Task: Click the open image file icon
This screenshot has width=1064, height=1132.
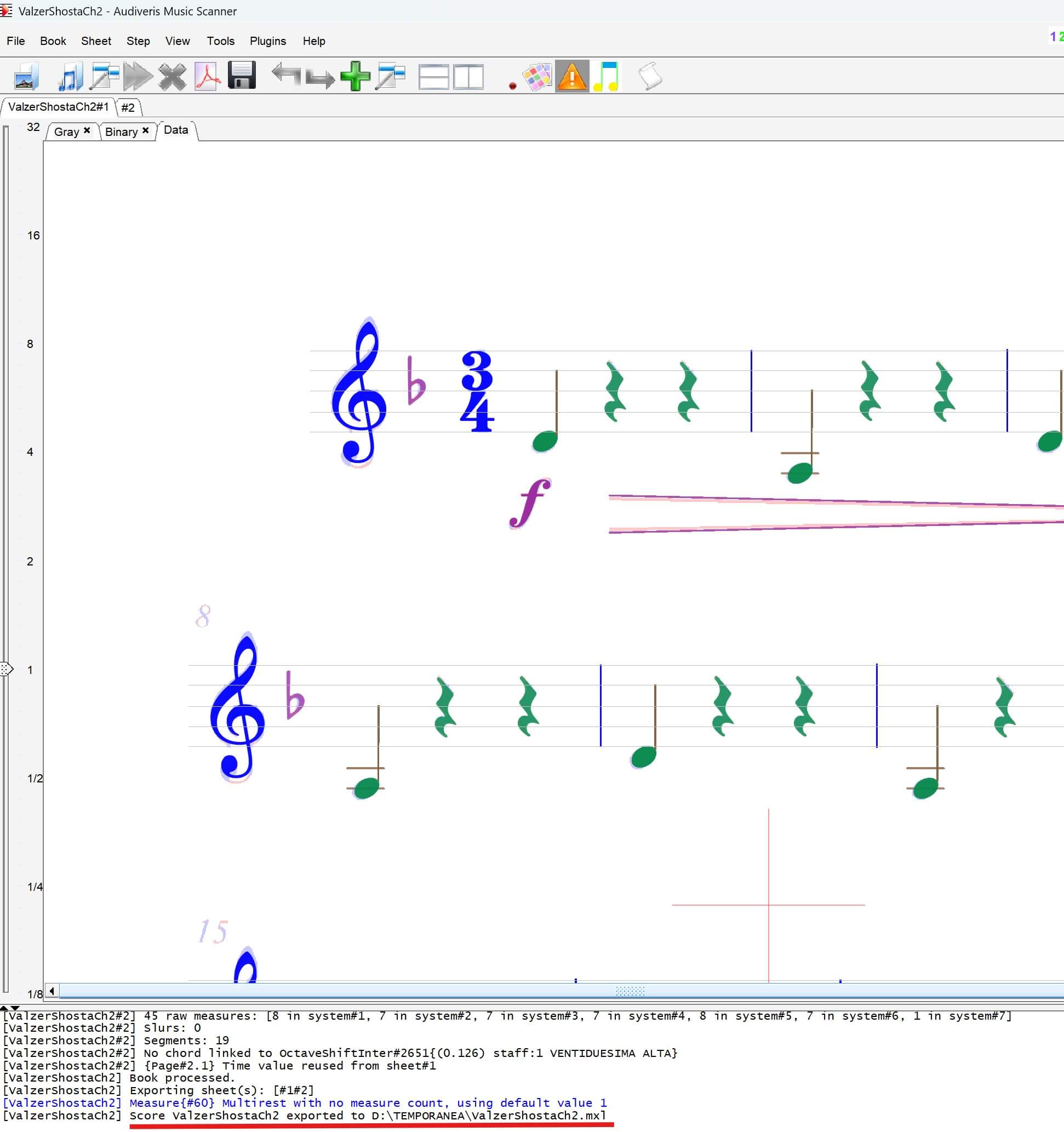Action: coord(26,77)
